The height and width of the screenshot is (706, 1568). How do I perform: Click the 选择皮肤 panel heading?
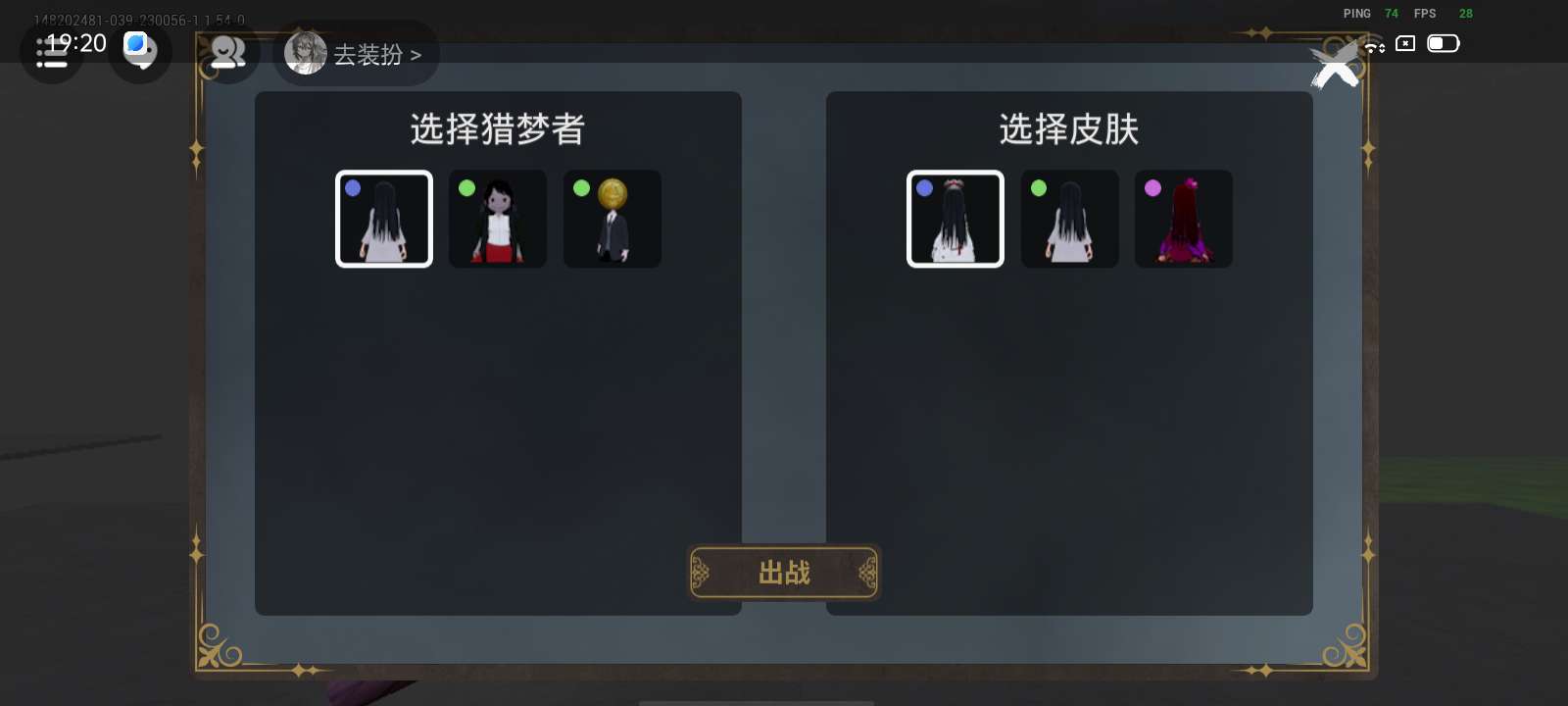[x=1069, y=128]
